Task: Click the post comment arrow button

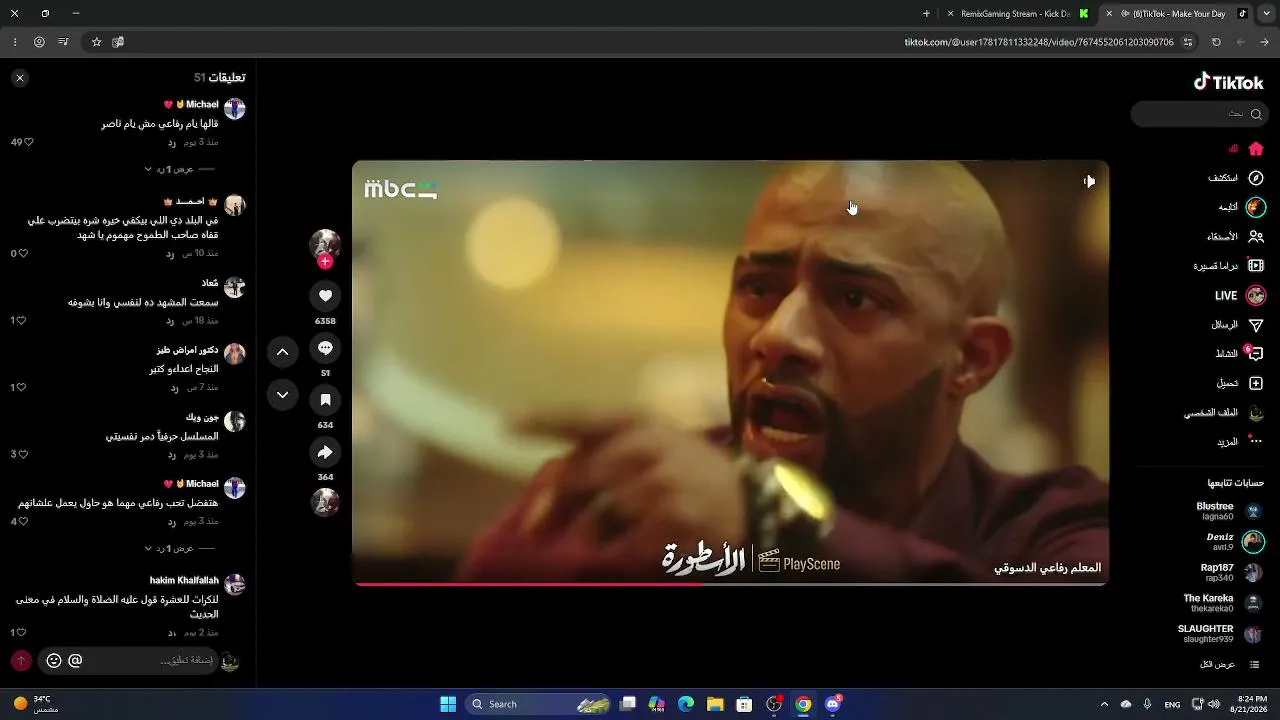Action: click(x=21, y=661)
